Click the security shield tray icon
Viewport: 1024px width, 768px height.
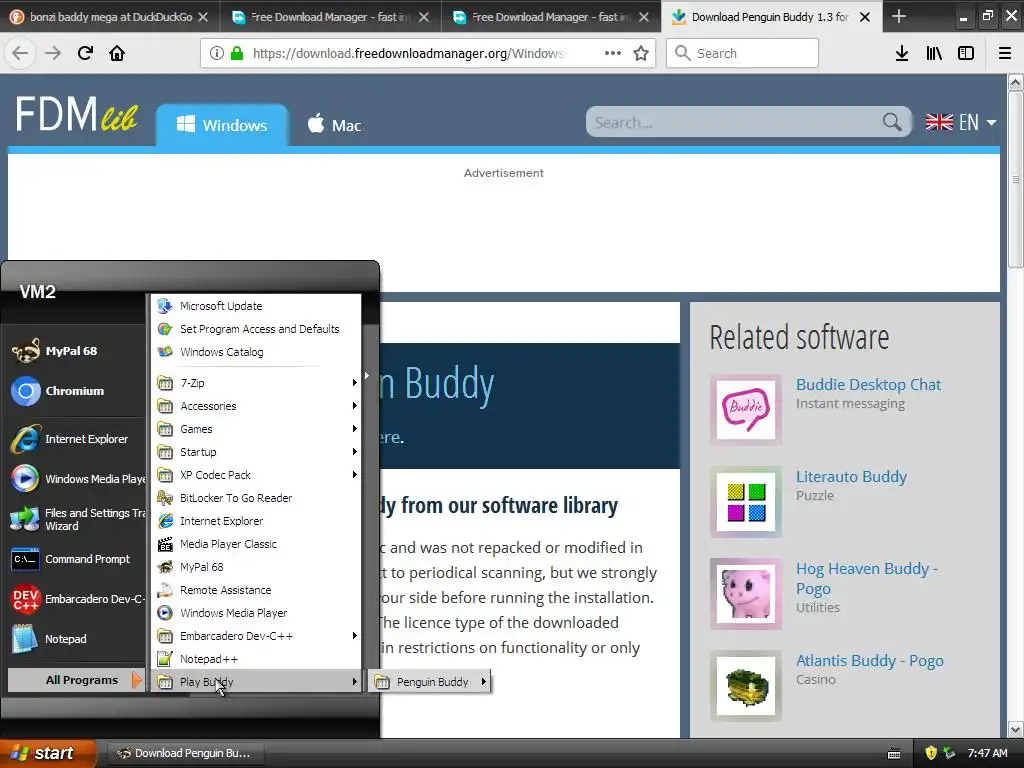[931, 753]
